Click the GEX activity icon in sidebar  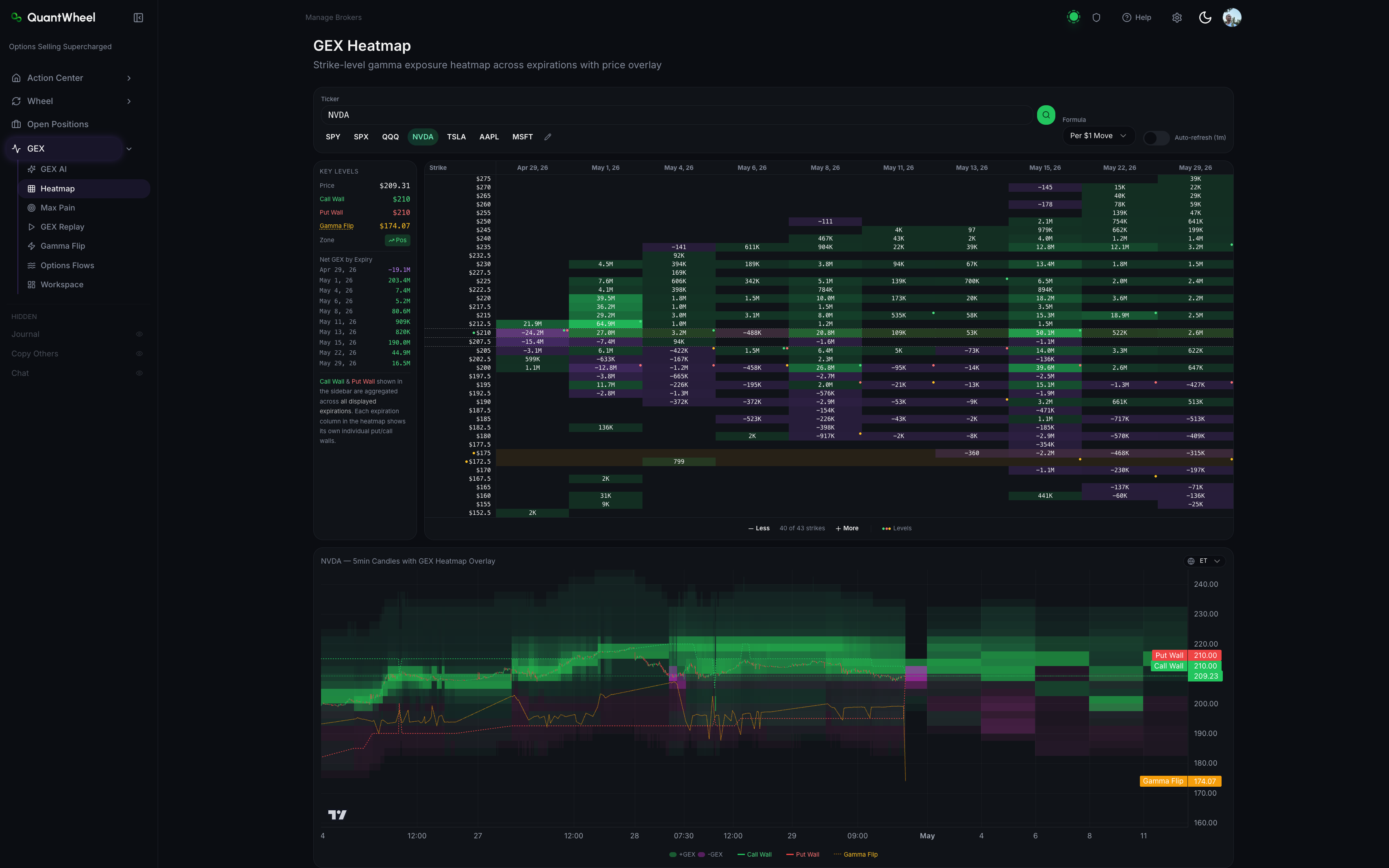(x=16, y=149)
